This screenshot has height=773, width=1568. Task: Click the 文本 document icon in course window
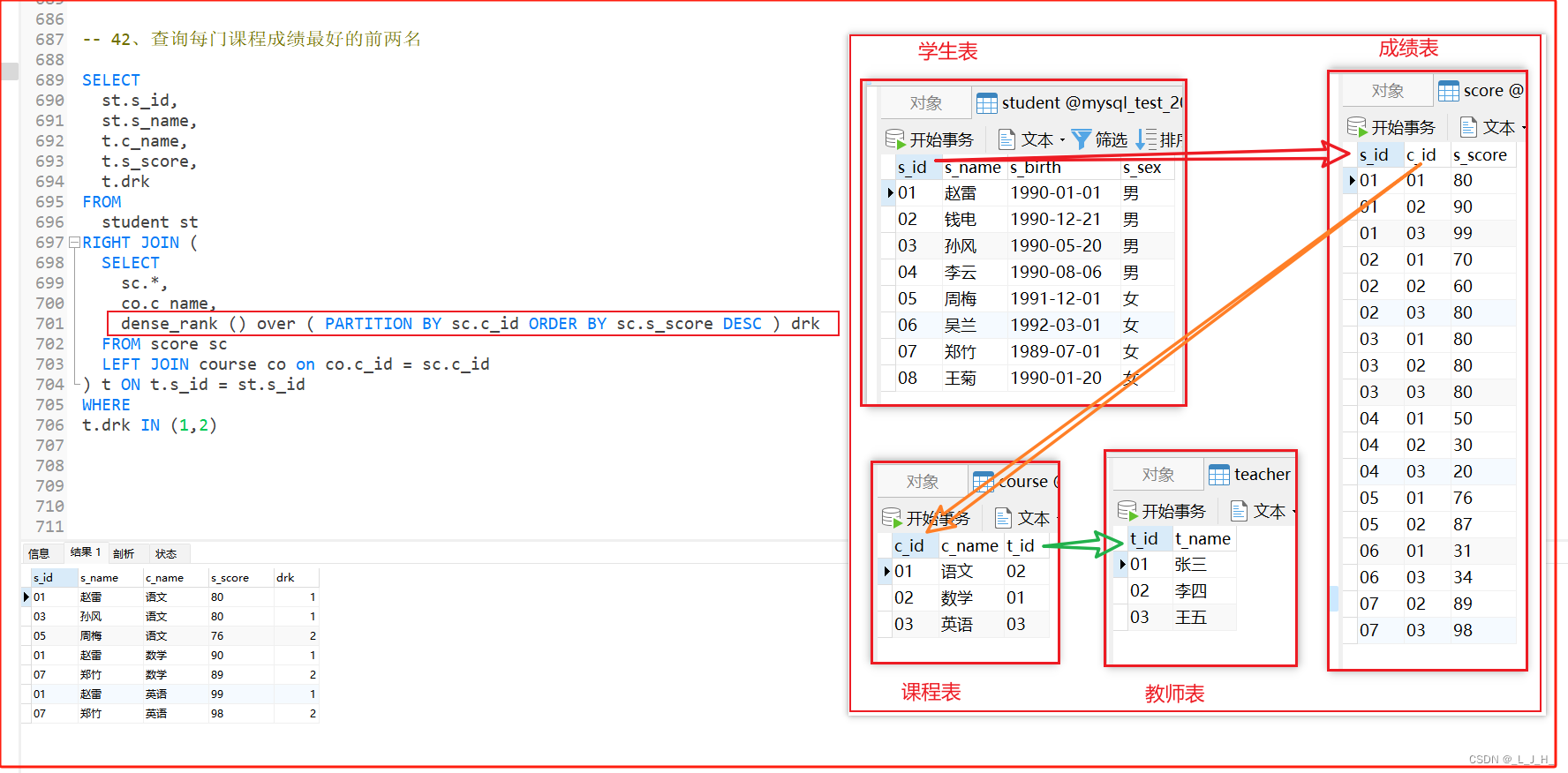(1003, 518)
